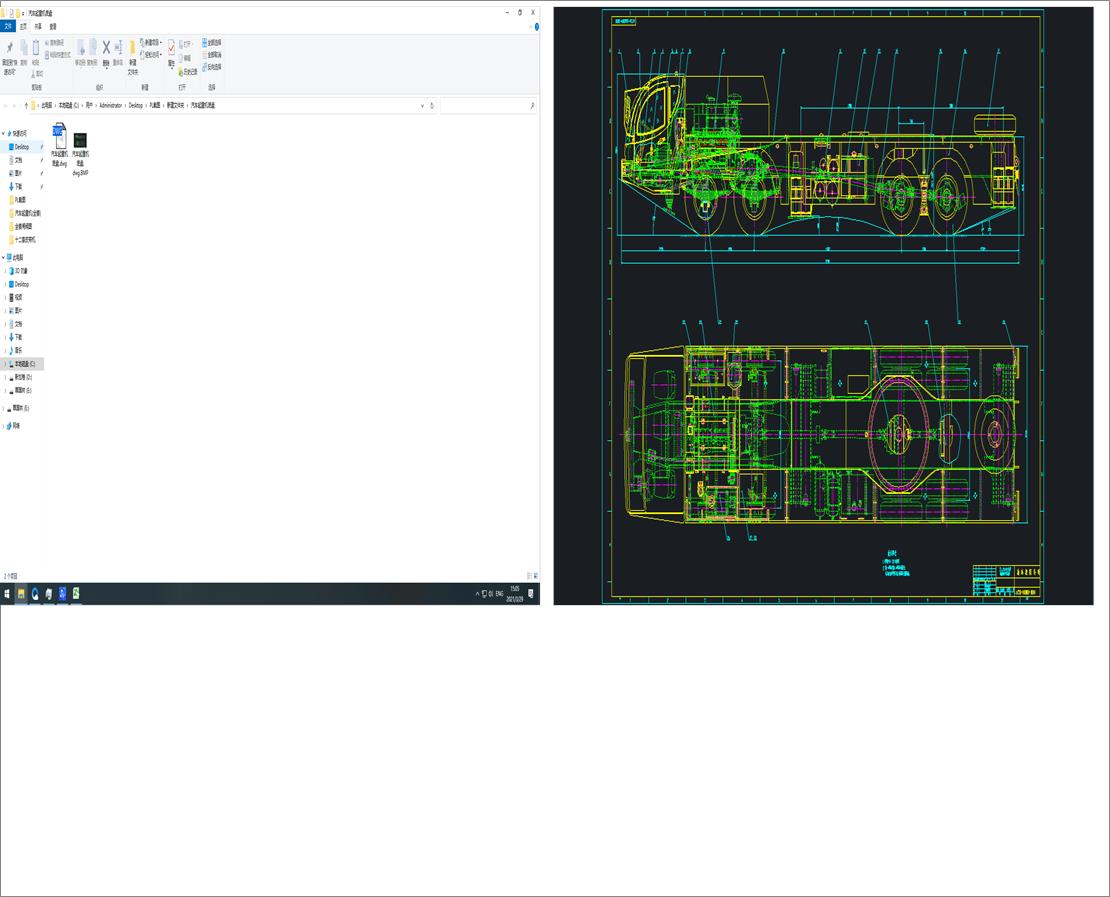1110x897 pixels.
Task: Click Administrator in the address breadcrumb
Action: point(110,105)
